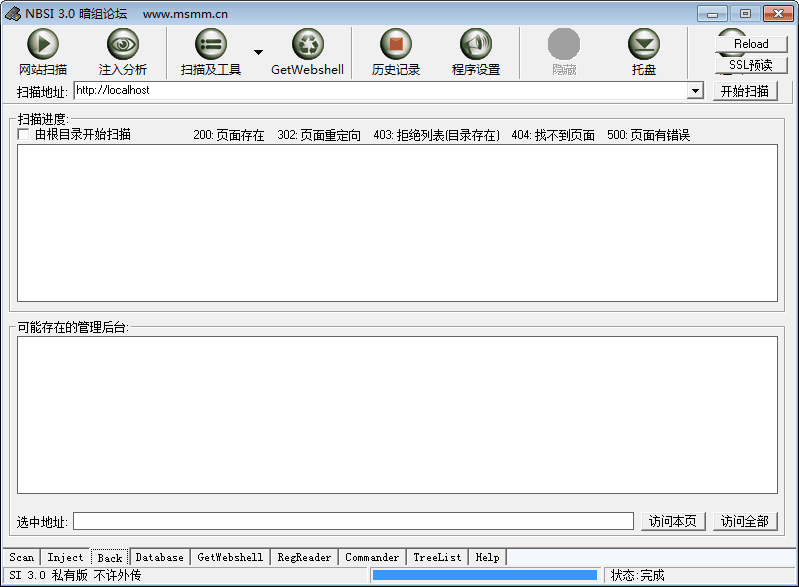
Task: Click the 网站扫描 website scan icon
Action: (42, 45)
